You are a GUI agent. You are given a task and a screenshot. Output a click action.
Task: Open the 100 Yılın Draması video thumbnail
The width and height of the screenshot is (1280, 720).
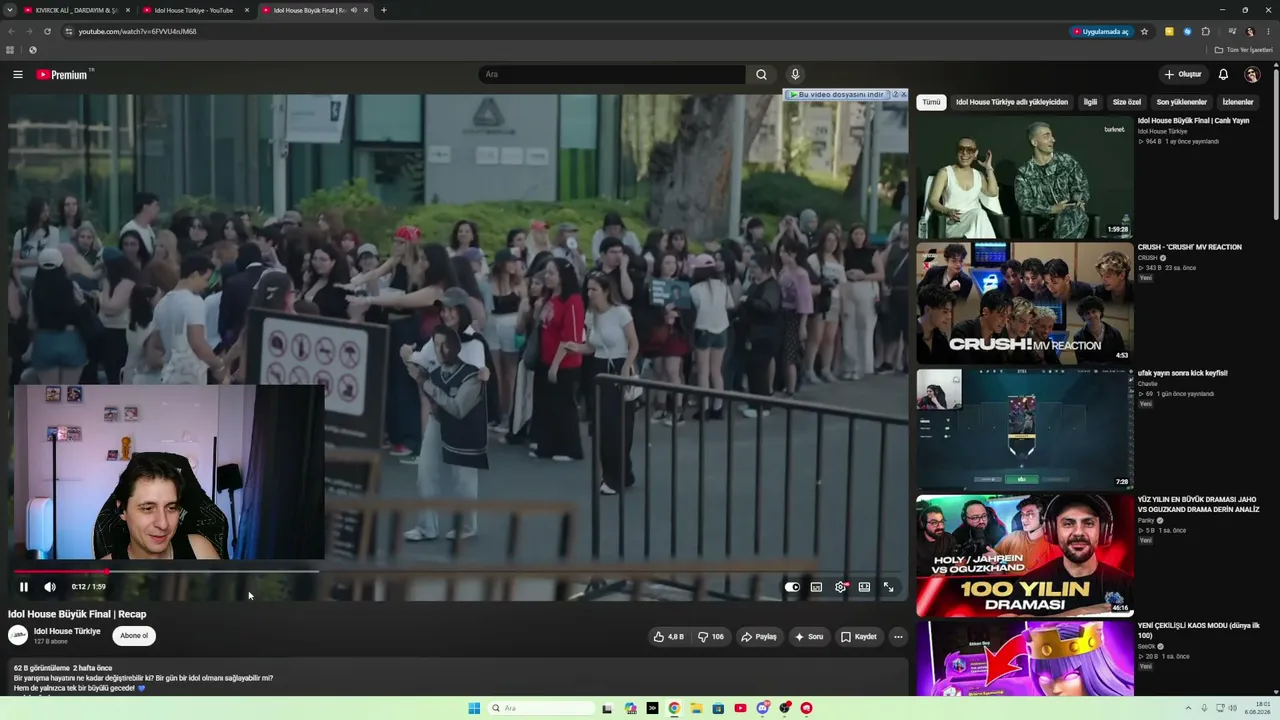pos(1025,555)
